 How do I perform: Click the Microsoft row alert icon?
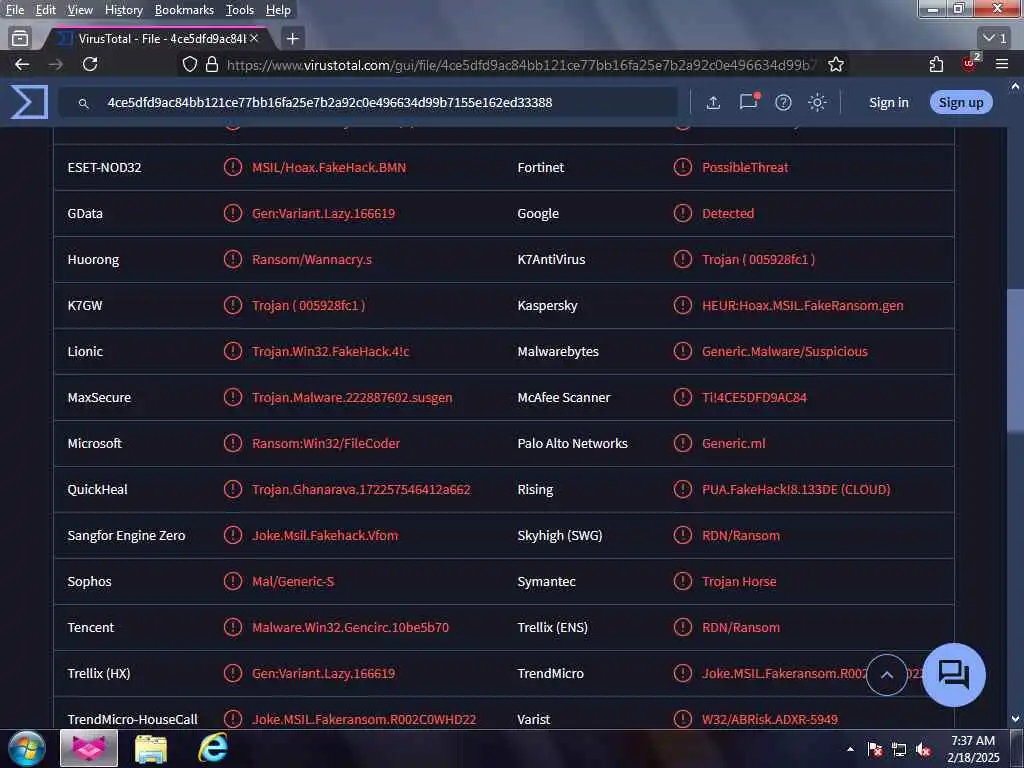coord(232,443)
